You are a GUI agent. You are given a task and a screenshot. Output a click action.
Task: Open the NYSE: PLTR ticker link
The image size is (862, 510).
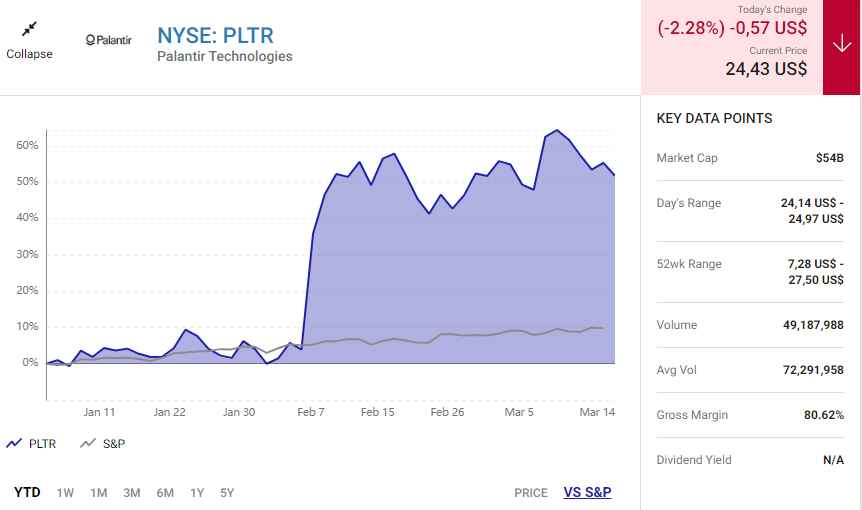click(x=215, y=34)
